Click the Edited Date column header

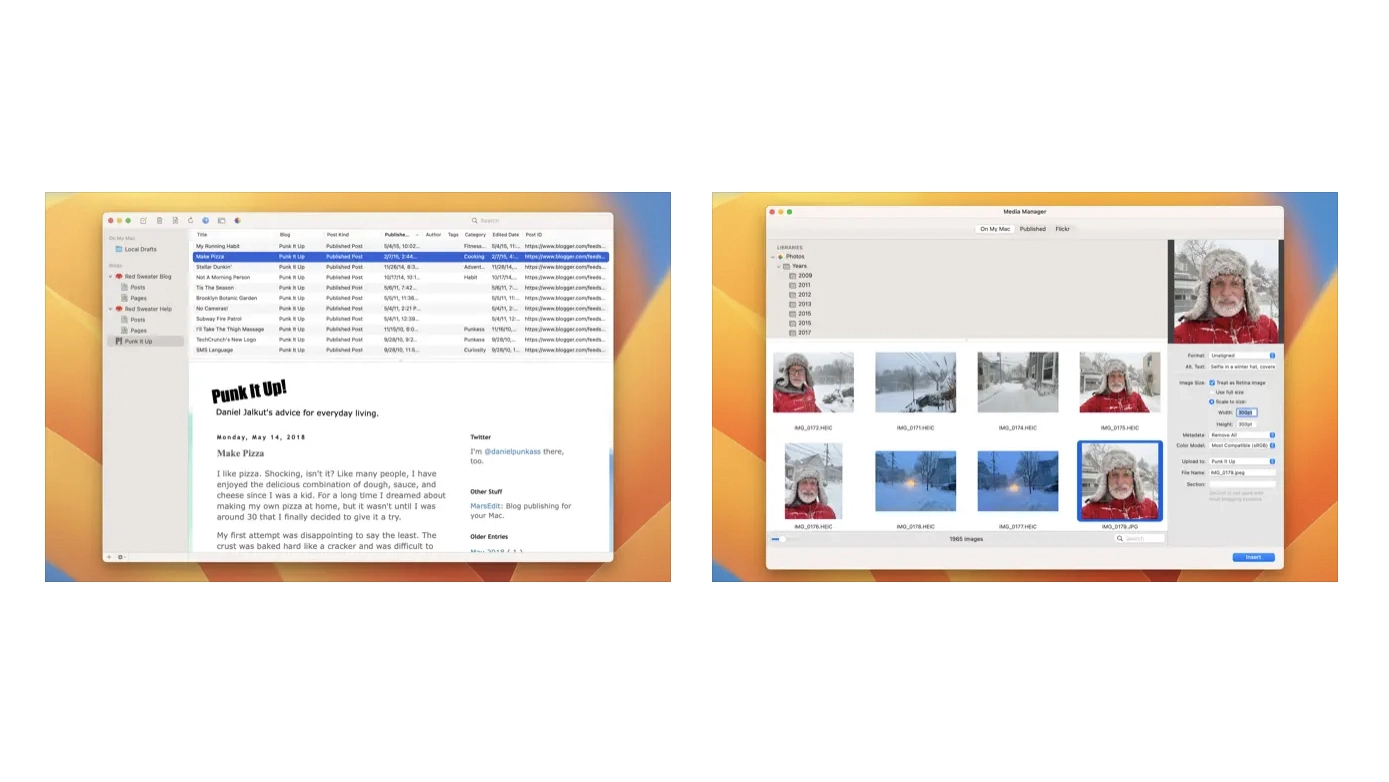click(506, 235)
